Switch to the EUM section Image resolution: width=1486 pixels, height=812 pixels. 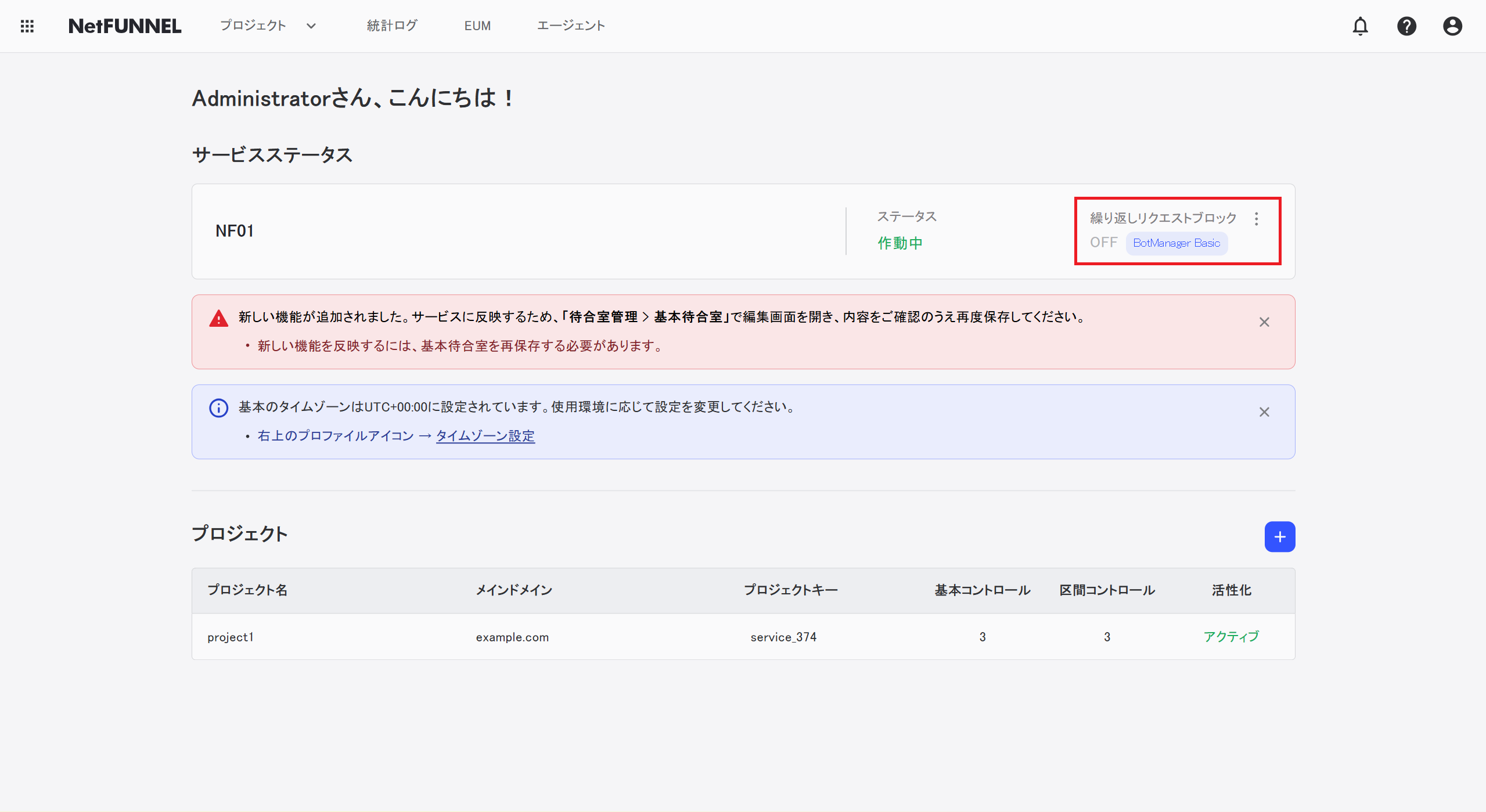tap(477, 26)
